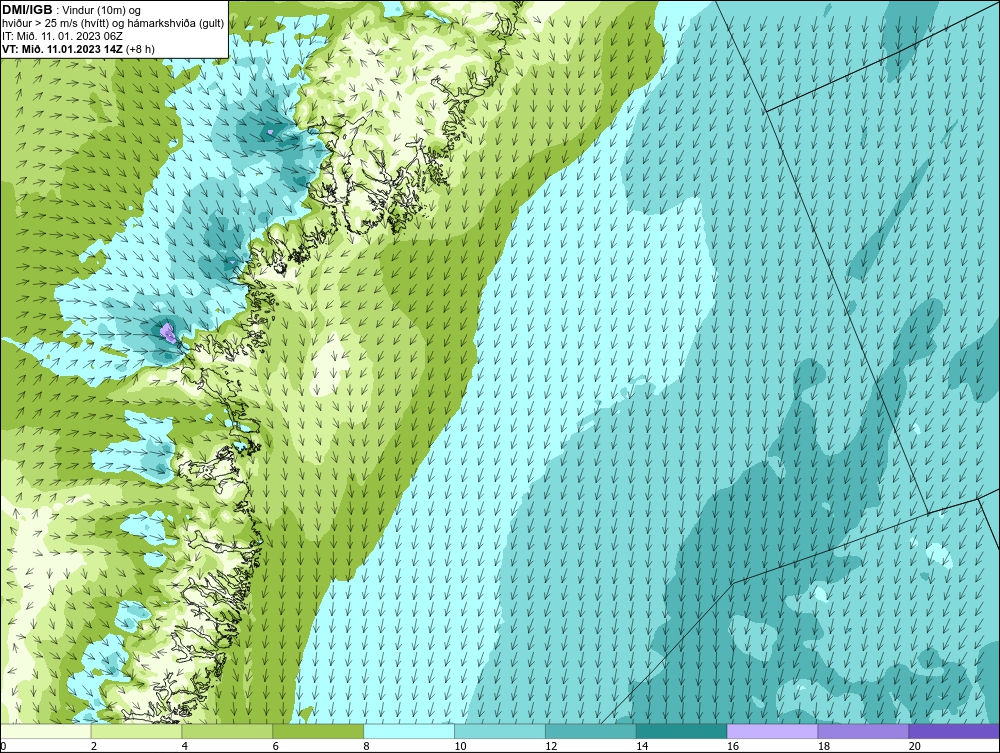Click the 0–2 m/s pale cream legend swatch
This screenshot has height=753, width=1000.
[x=46, y=731]
